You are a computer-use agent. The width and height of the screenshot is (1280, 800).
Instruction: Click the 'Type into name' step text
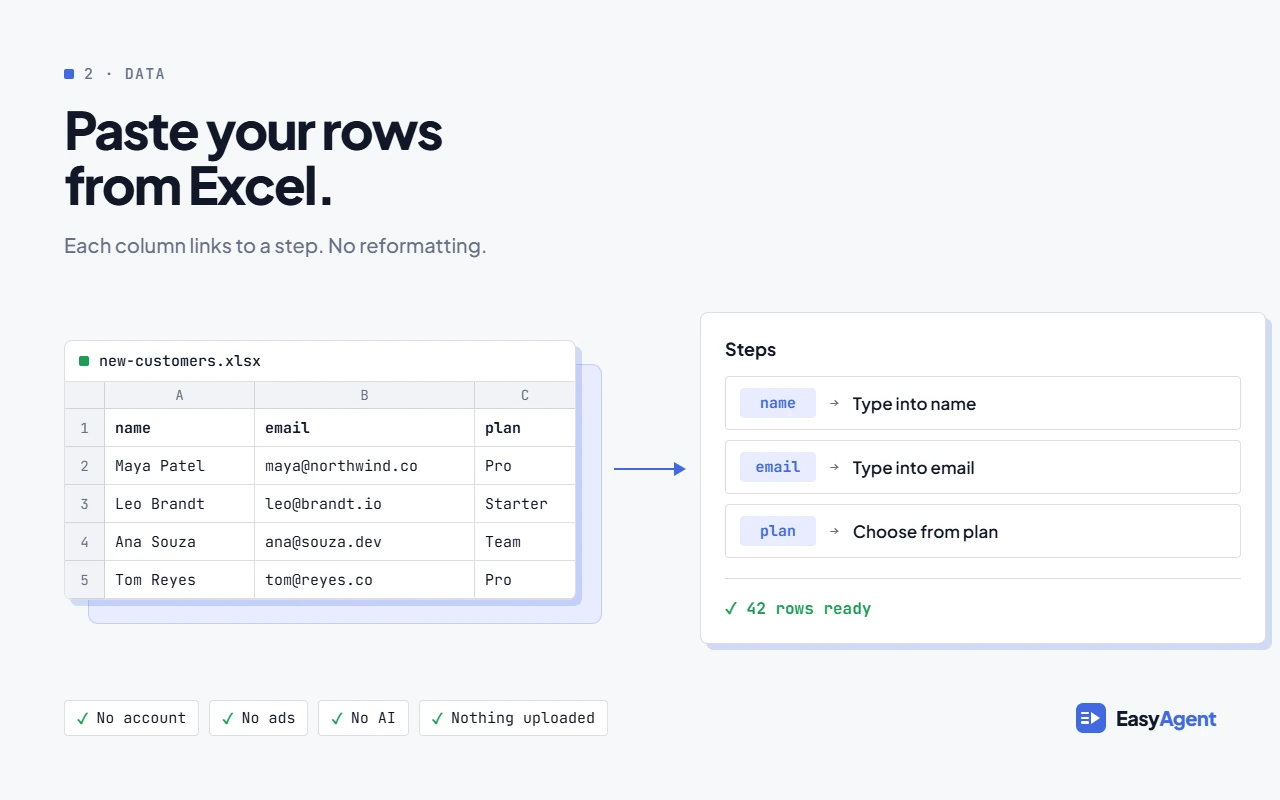(x=914, y=404)
